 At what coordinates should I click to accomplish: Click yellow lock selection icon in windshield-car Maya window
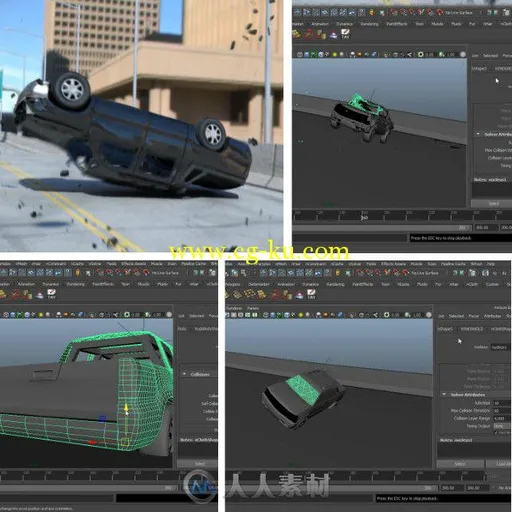(338, 273)
